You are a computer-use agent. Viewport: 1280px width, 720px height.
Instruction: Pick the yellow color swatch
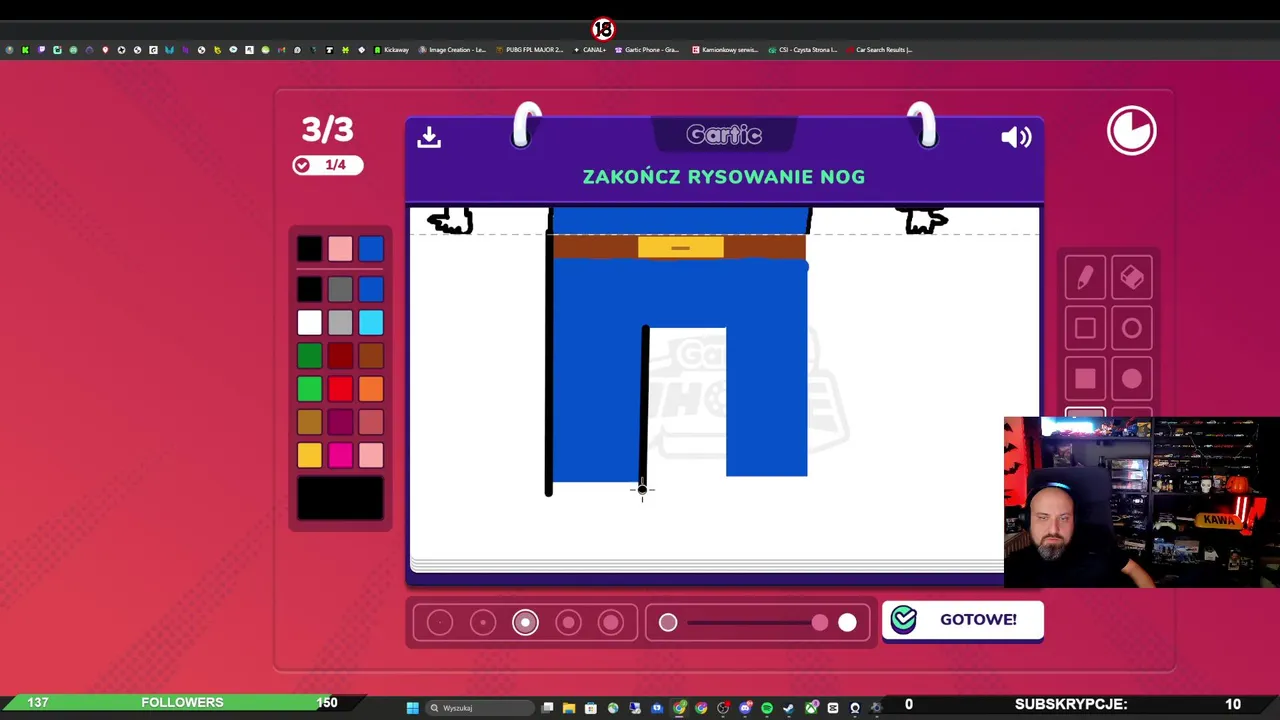(x=310, y=456)
